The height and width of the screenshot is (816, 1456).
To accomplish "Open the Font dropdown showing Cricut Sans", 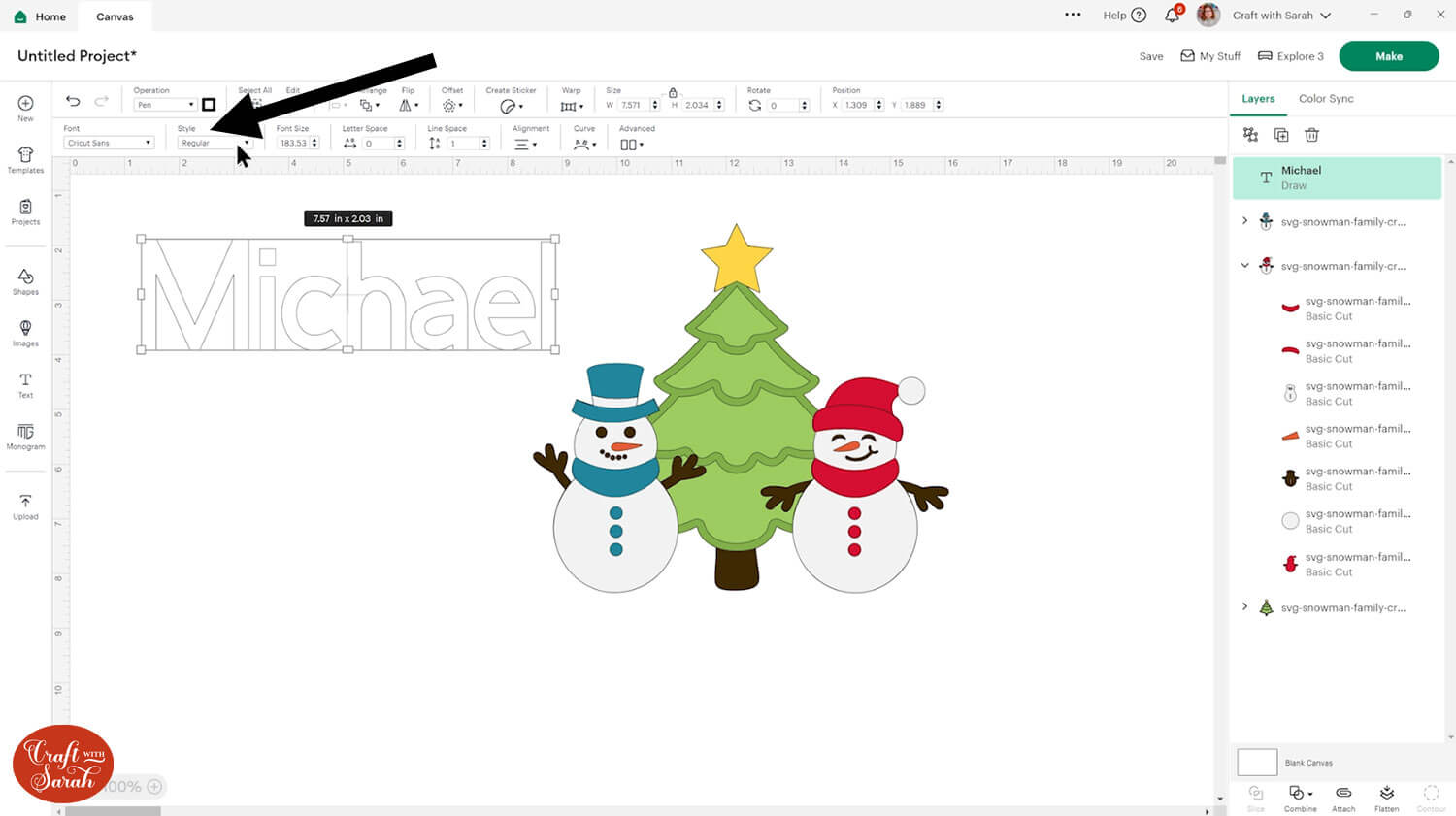I will (x=109, y=143).
